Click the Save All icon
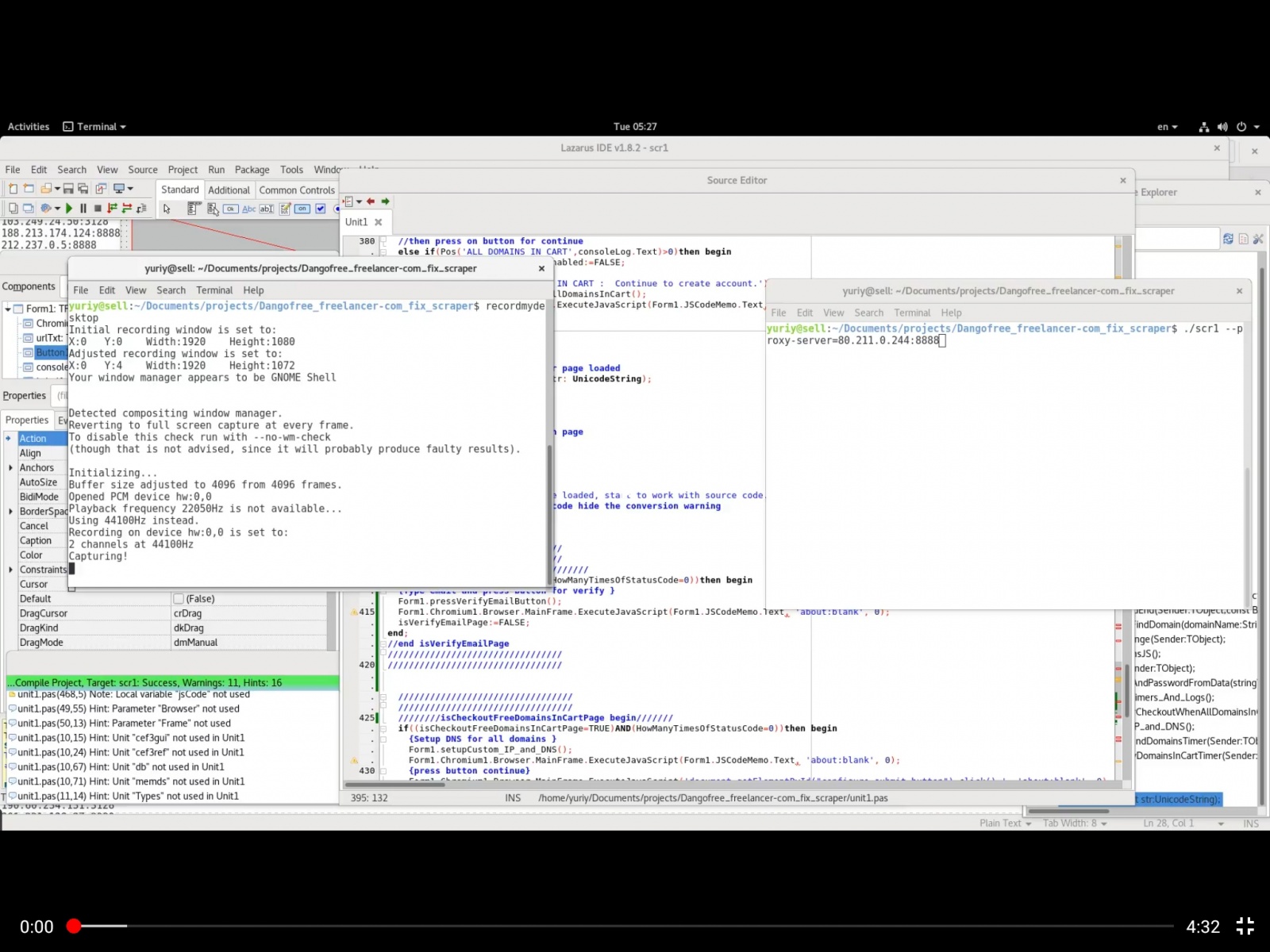This screenshot has width=1270, height=952. coord(83,189)
